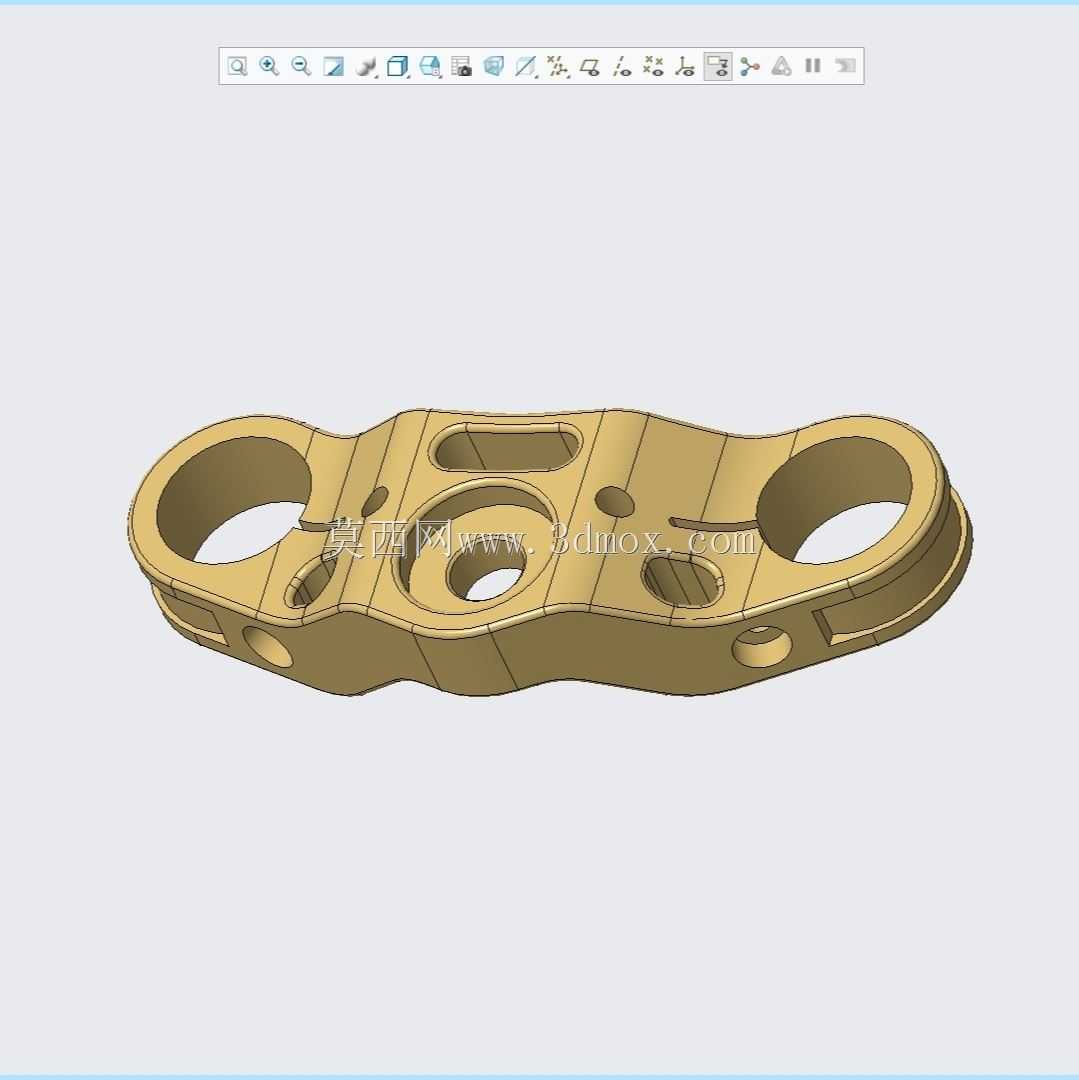The height and width of the screenshot is (1080, 1079).
Task: Click the Refit view icon
Action: pyautogui.click(x=237, y=66)
